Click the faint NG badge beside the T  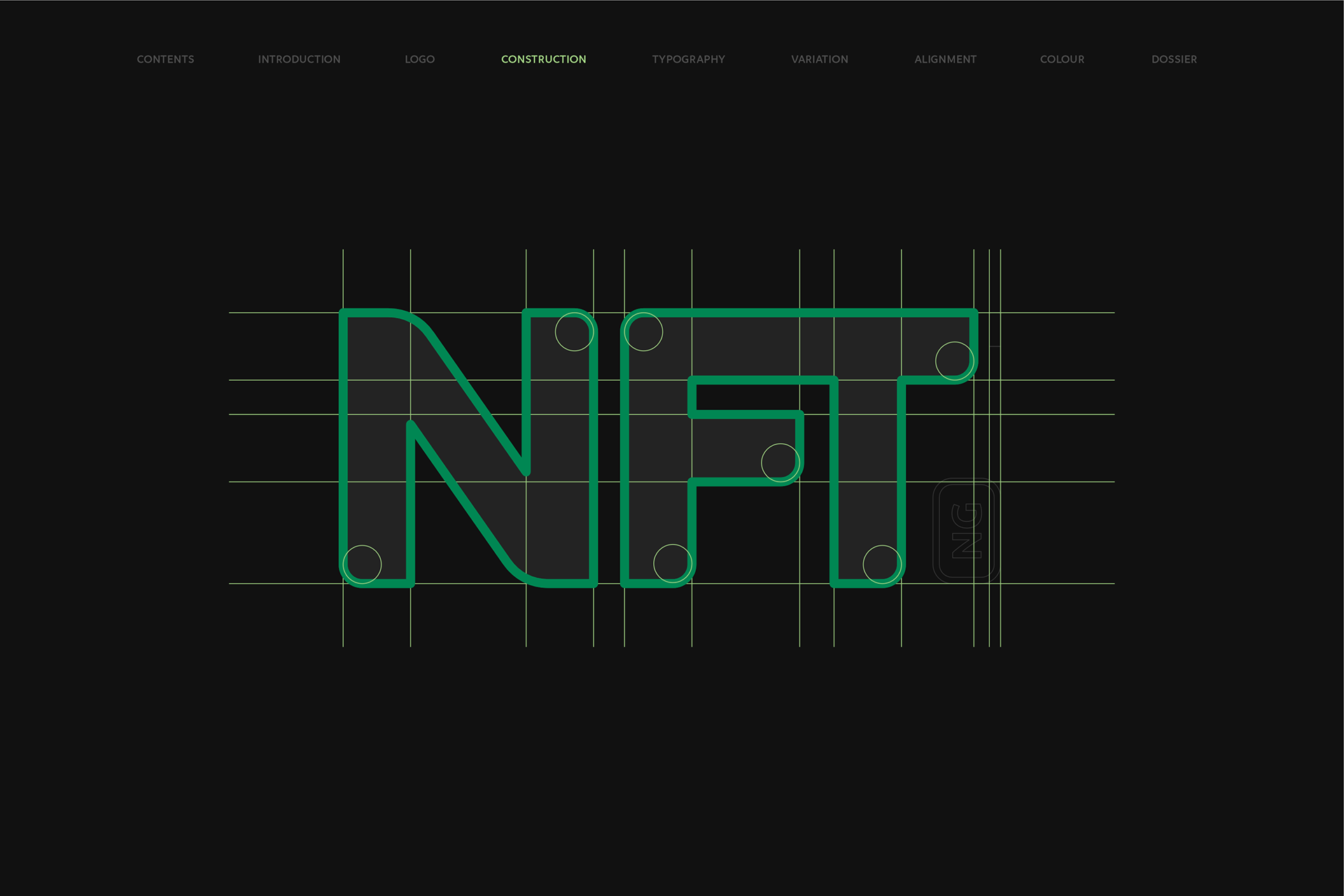(966, 531)
